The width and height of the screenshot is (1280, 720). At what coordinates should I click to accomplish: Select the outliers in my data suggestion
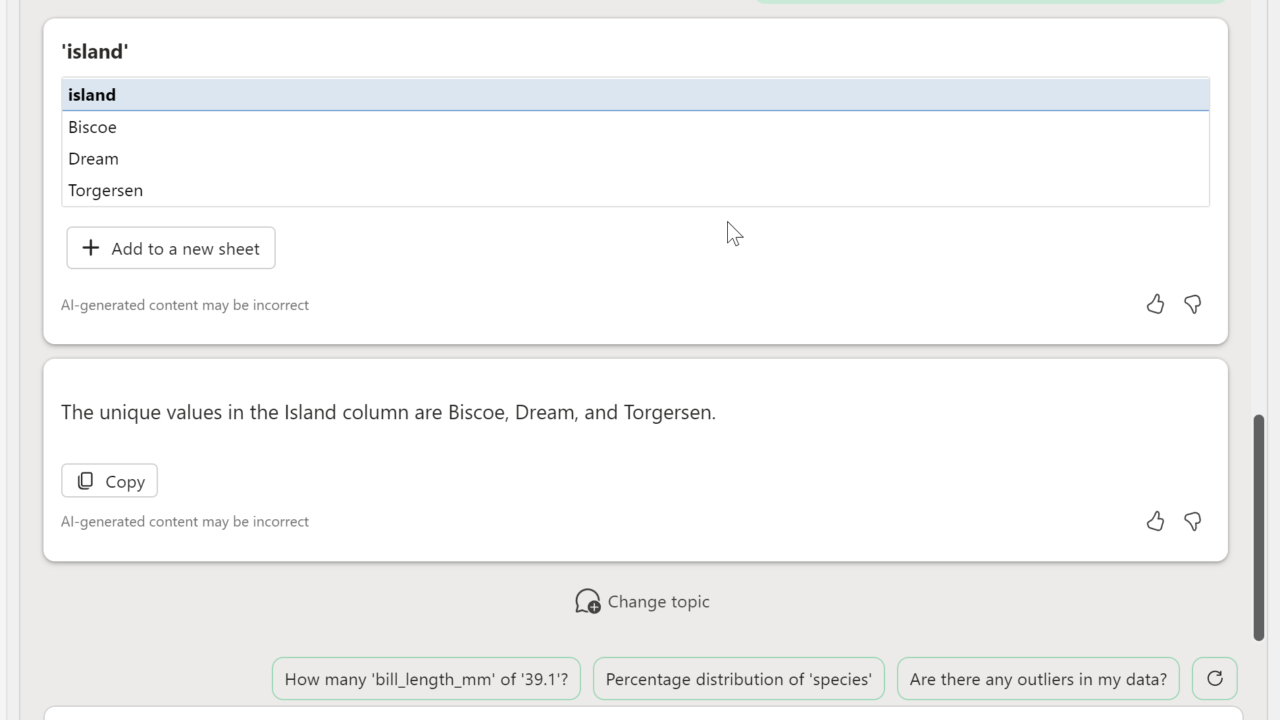pos(1038,679)
